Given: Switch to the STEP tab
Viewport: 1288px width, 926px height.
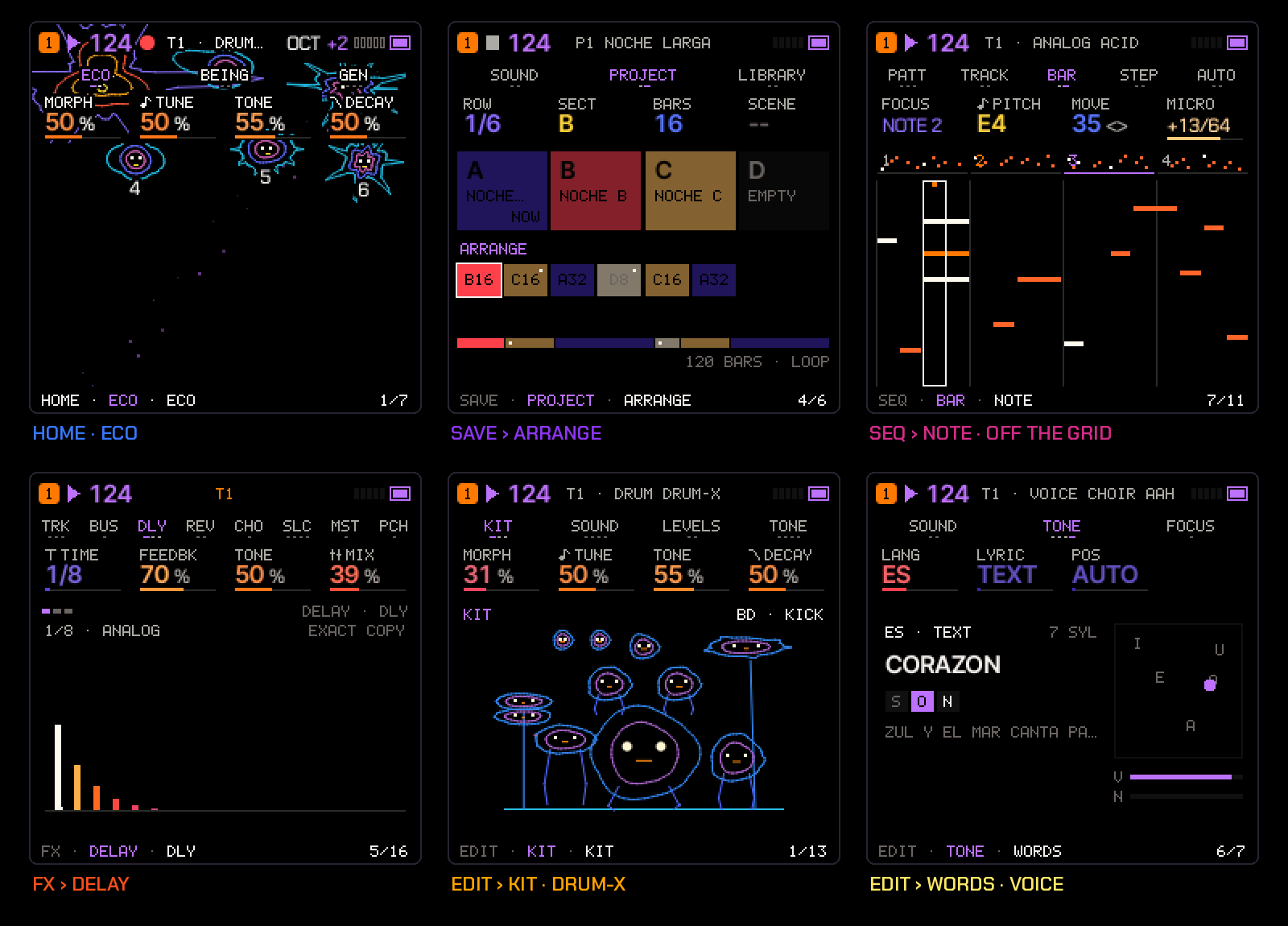Looking at the screenshot, I should click(x=1138, y=75).
